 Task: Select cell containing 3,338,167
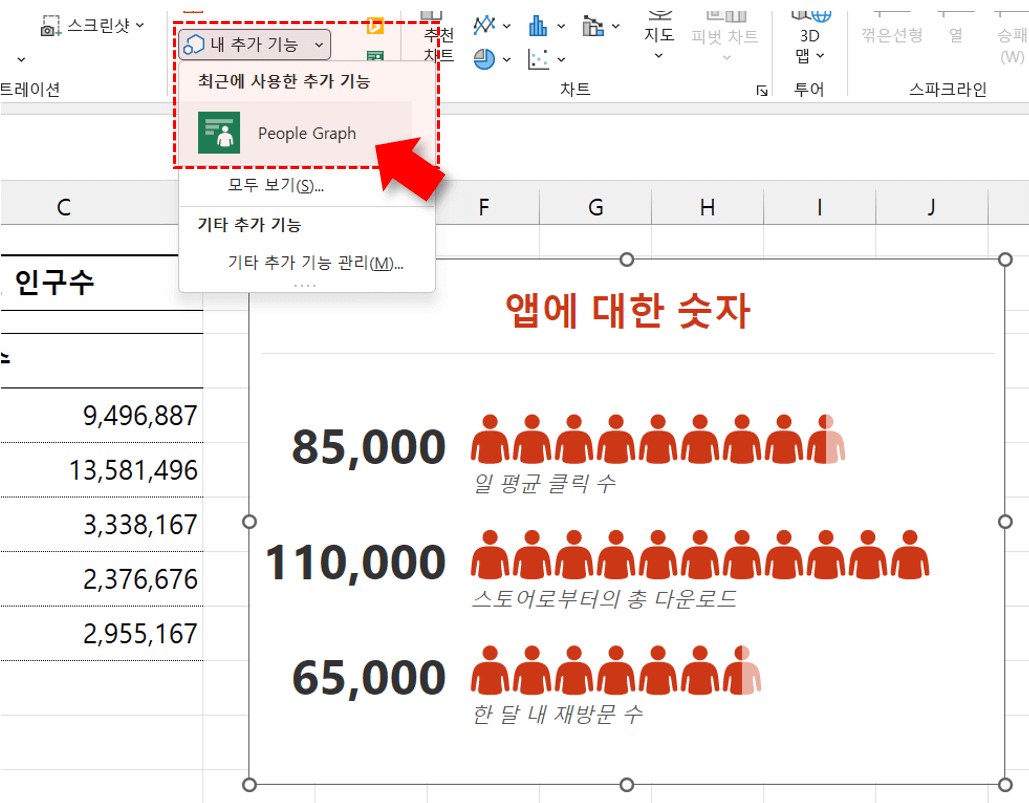(x=102, y=524)
